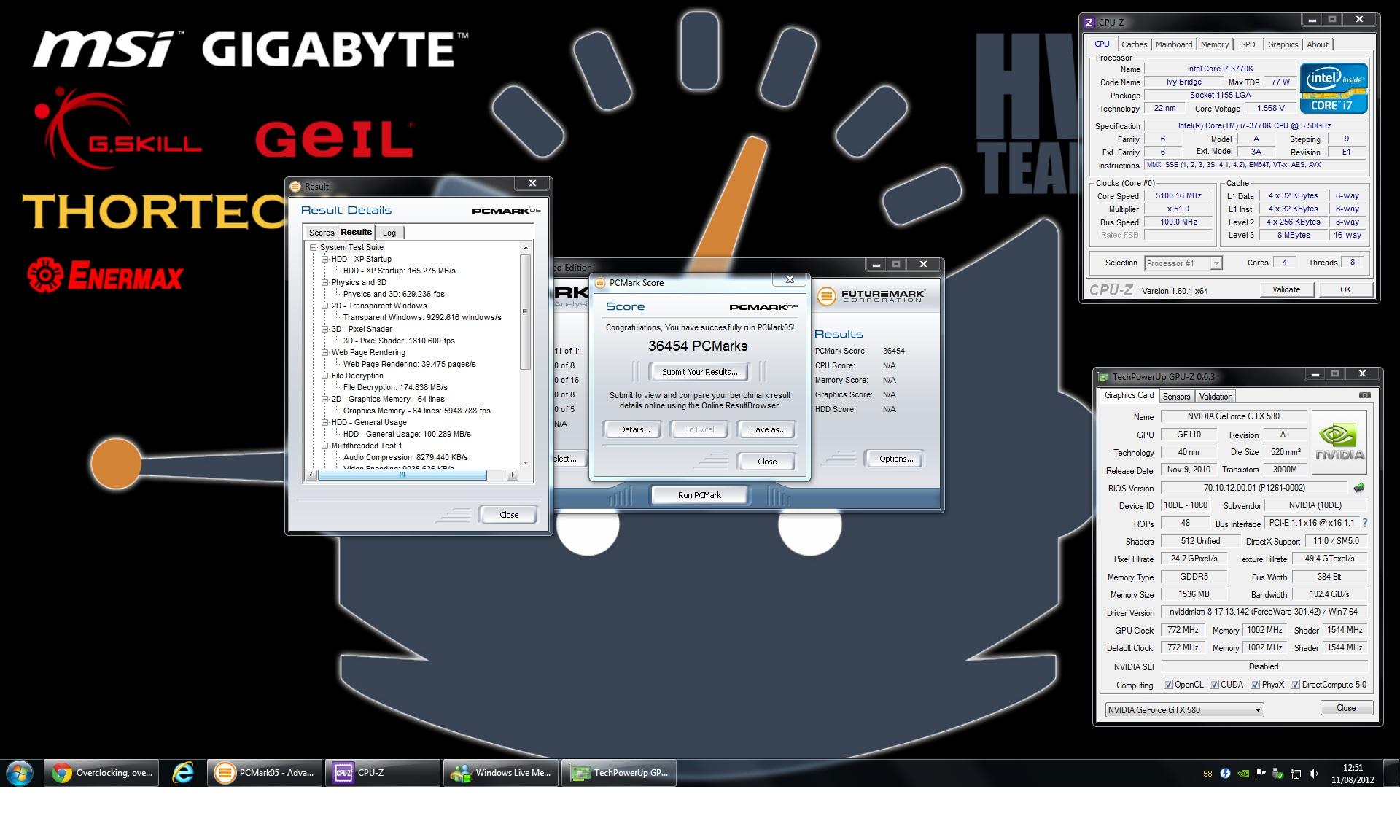This screenshot has height=840, width=1400.
Task: Select the Web Page Rendering 39.475 pages/s row
Action: (409, 364)
